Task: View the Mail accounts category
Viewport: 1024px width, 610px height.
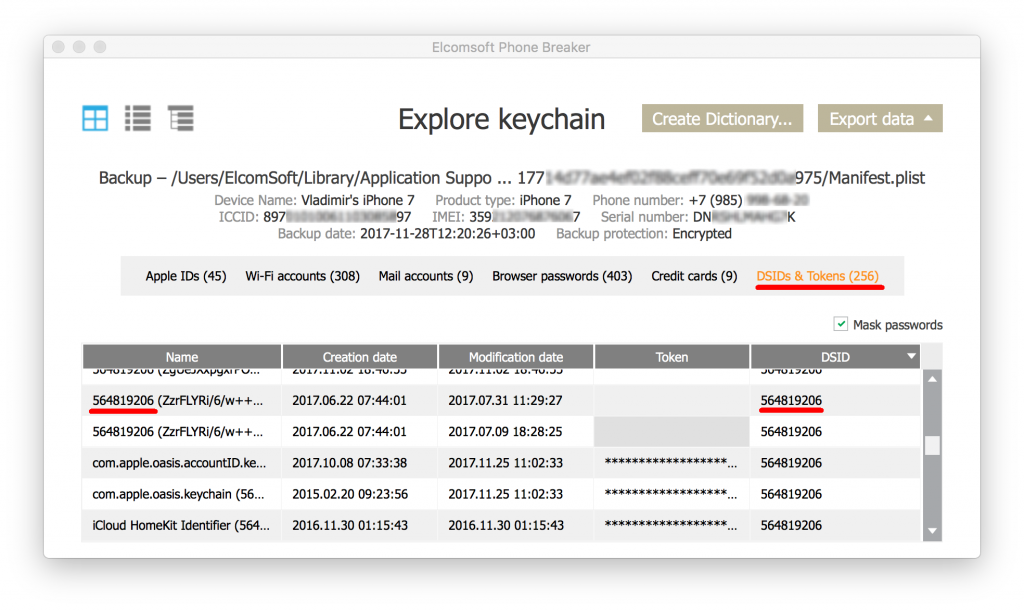Action: (x=425, y=276)
